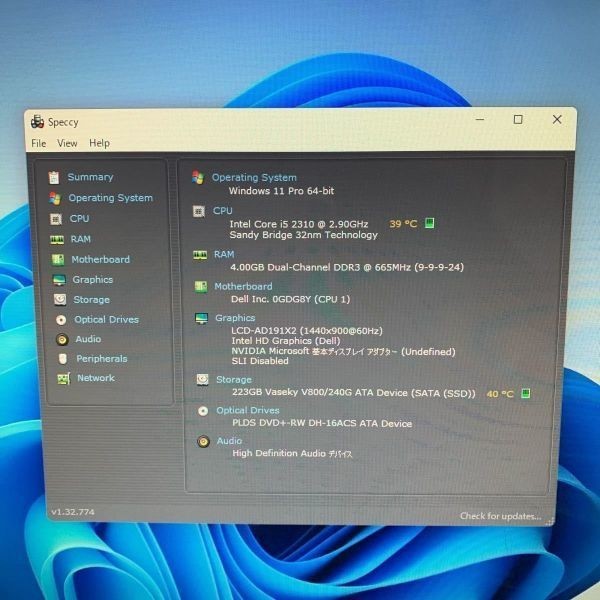600x600 pixels.
Task: Click Windows flag icon in summary pane
Action: [198, 177]
